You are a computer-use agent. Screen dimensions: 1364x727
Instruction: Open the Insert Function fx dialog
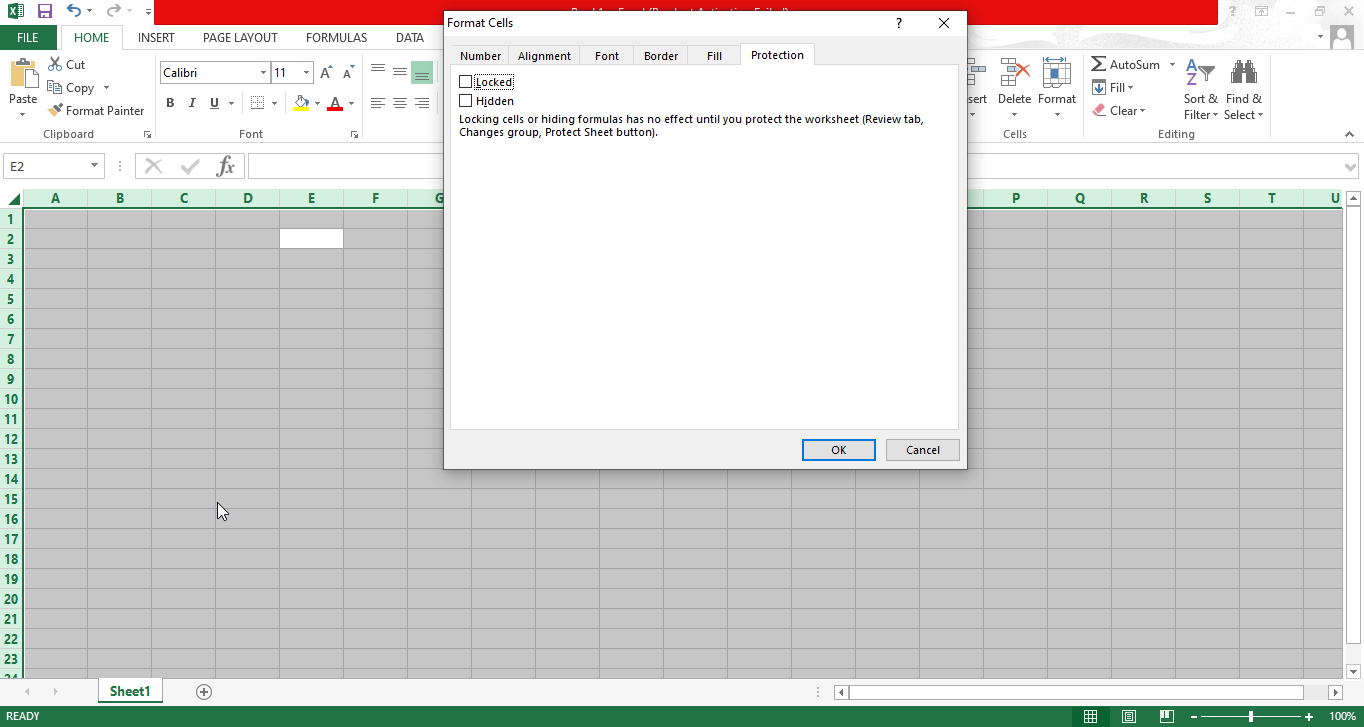226,166
